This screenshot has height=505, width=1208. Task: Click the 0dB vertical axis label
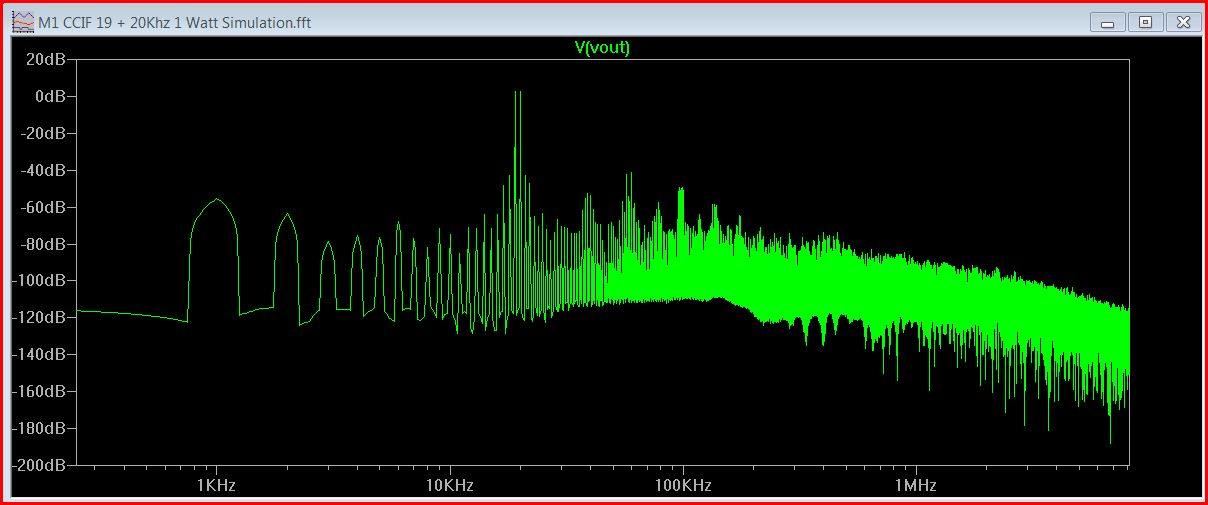pos(50,96)
